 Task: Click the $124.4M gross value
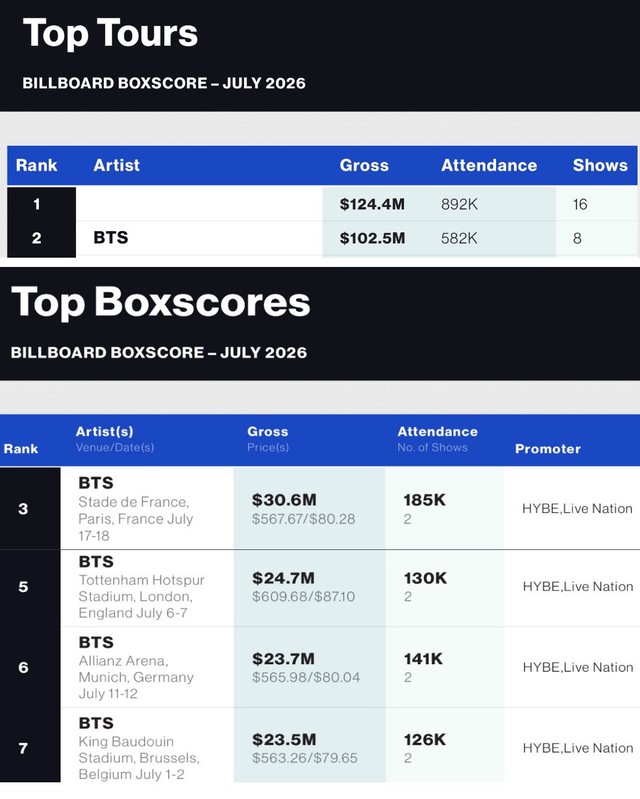click(x=372, y=204)
